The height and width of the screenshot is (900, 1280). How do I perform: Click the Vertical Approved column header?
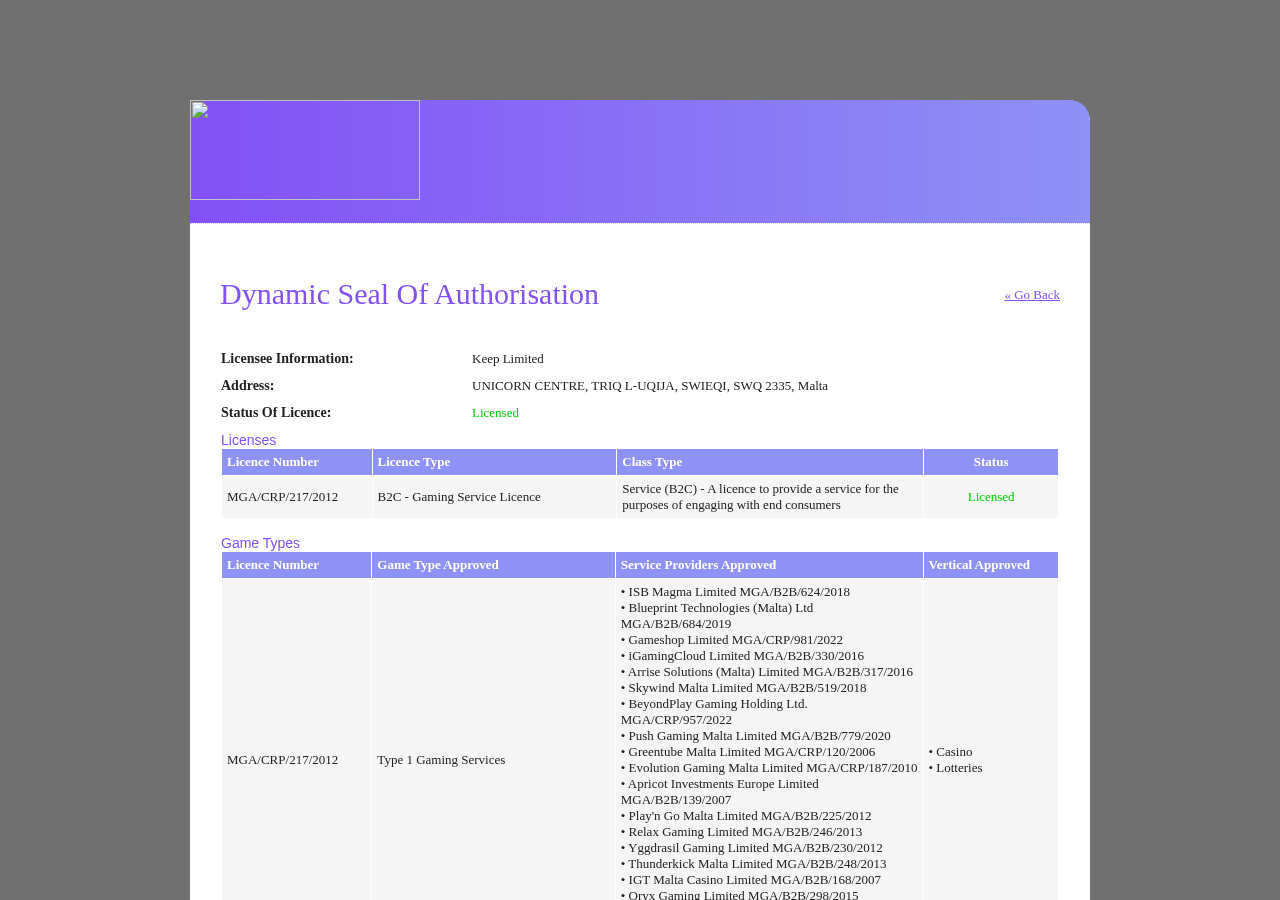991,565
